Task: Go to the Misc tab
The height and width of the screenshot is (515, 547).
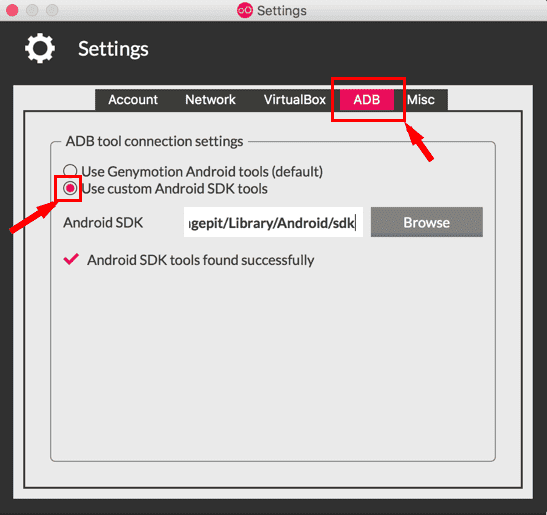Action: click(421, 100)
